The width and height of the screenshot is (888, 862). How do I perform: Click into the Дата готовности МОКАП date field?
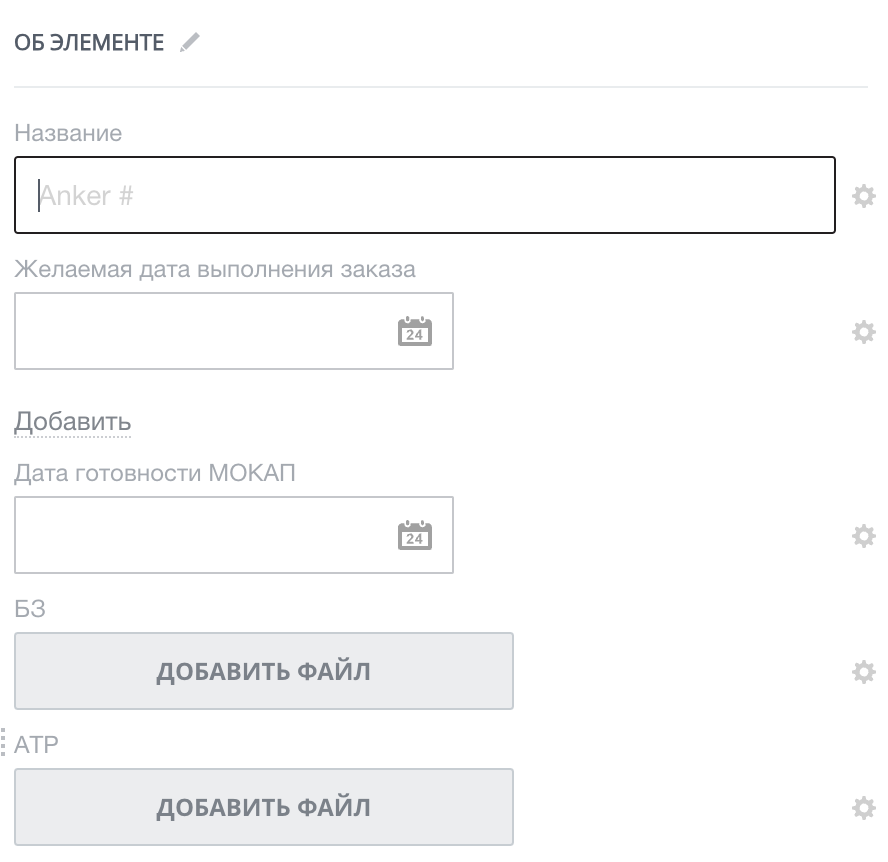[x=200, y=536]
